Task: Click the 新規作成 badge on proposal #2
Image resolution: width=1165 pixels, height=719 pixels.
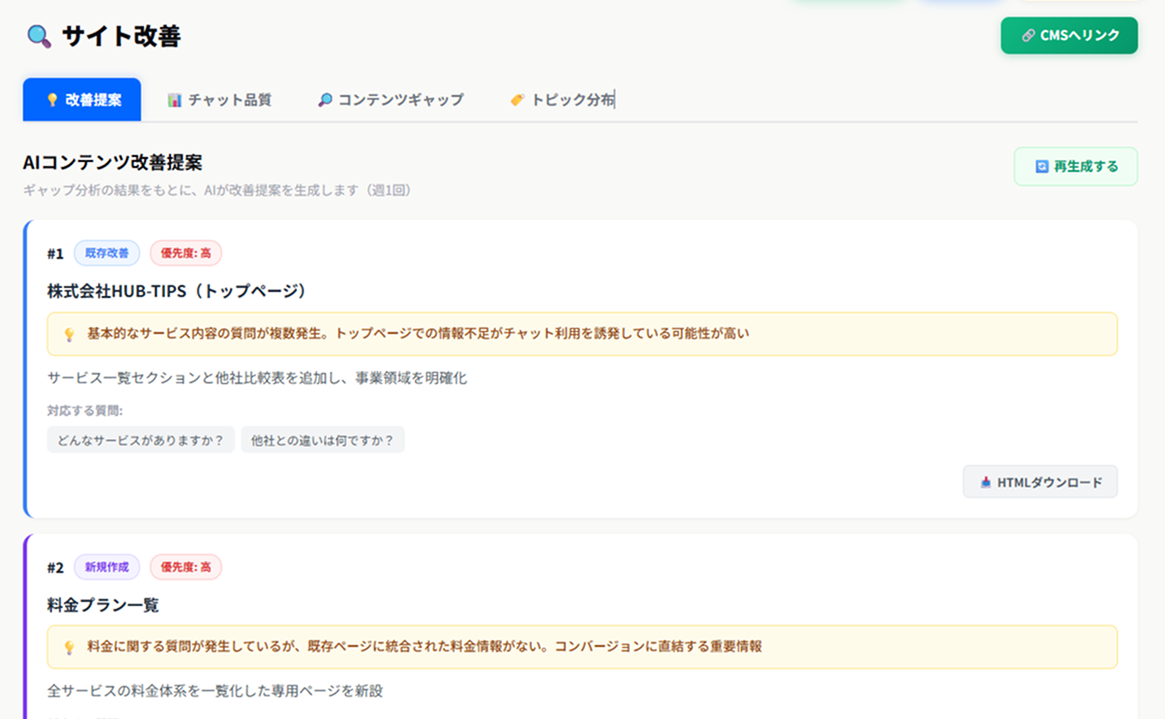Action: (x=107, y=567)
